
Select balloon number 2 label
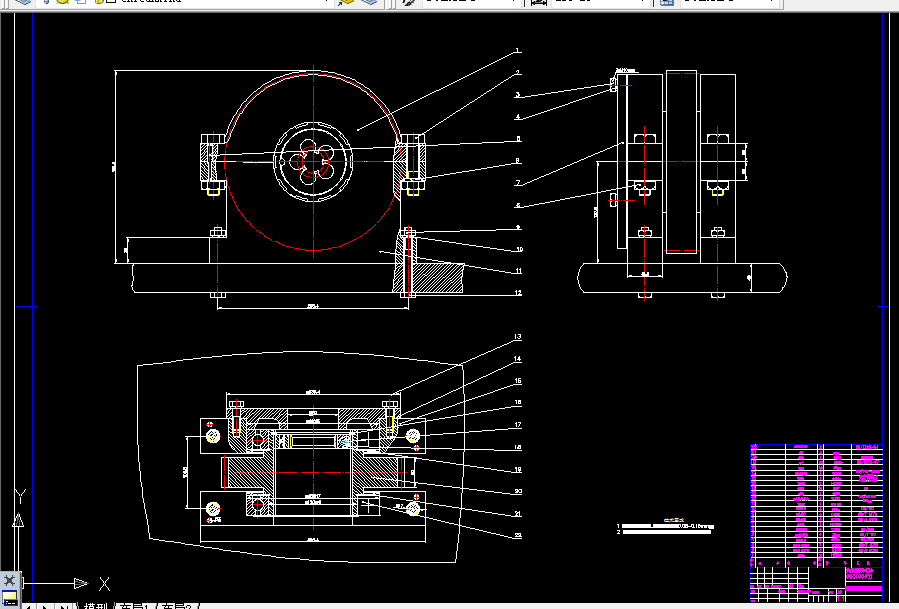click(518, 73)
